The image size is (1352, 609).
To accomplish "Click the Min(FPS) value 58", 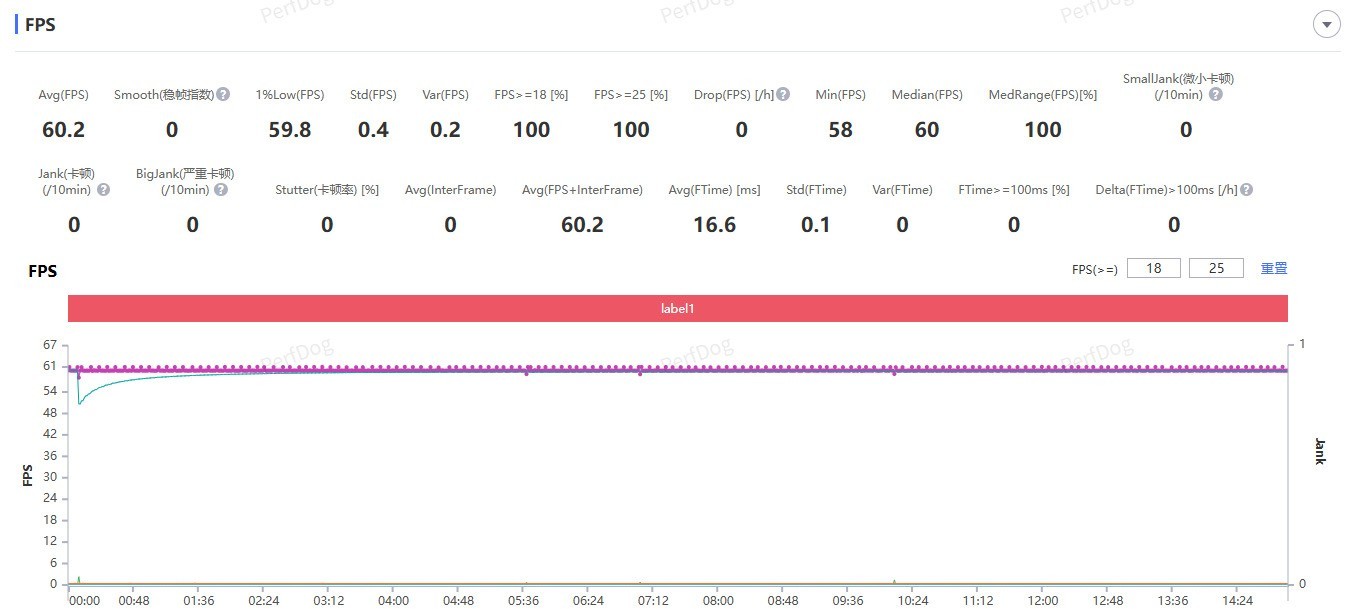I will click(x=840, y=130).
